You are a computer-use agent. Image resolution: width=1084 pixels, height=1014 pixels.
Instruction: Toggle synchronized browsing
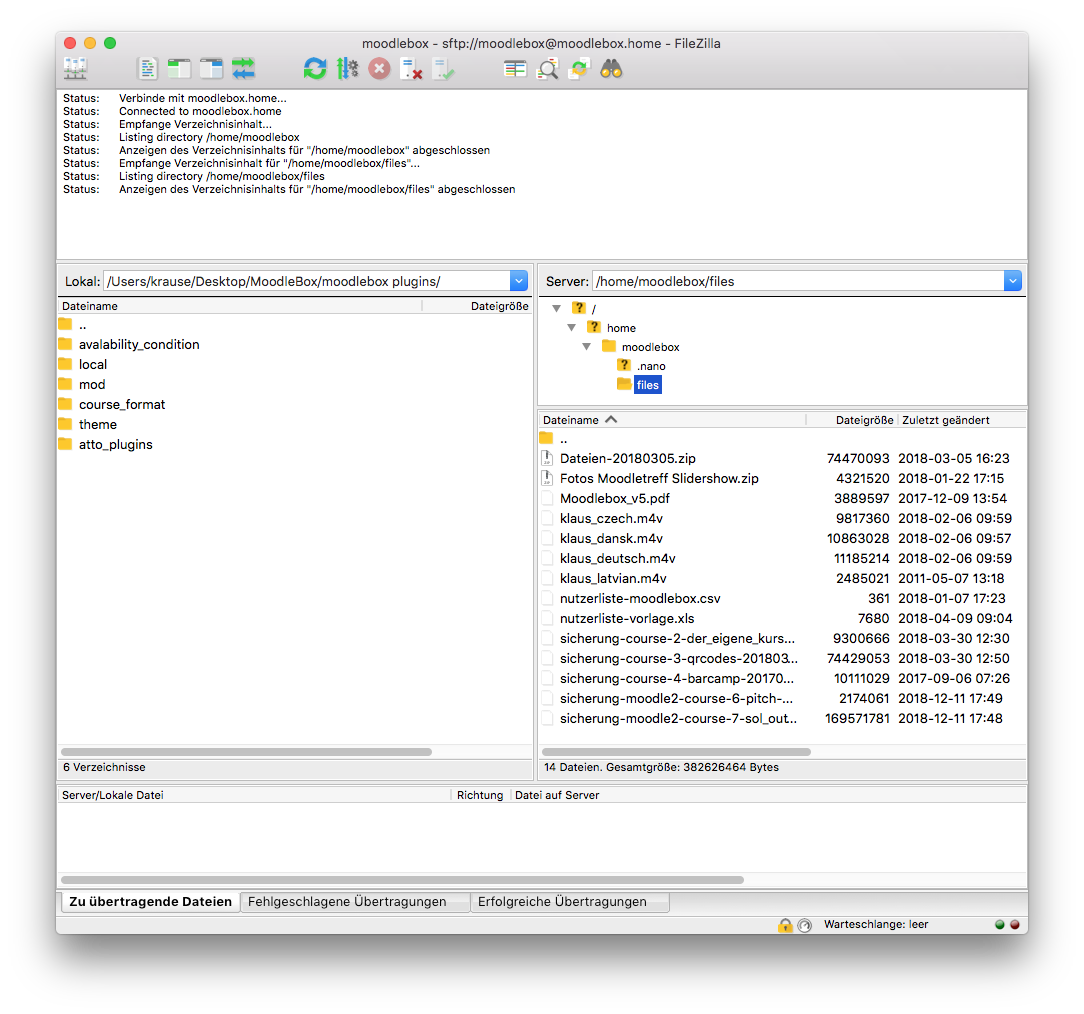(579, 69)
